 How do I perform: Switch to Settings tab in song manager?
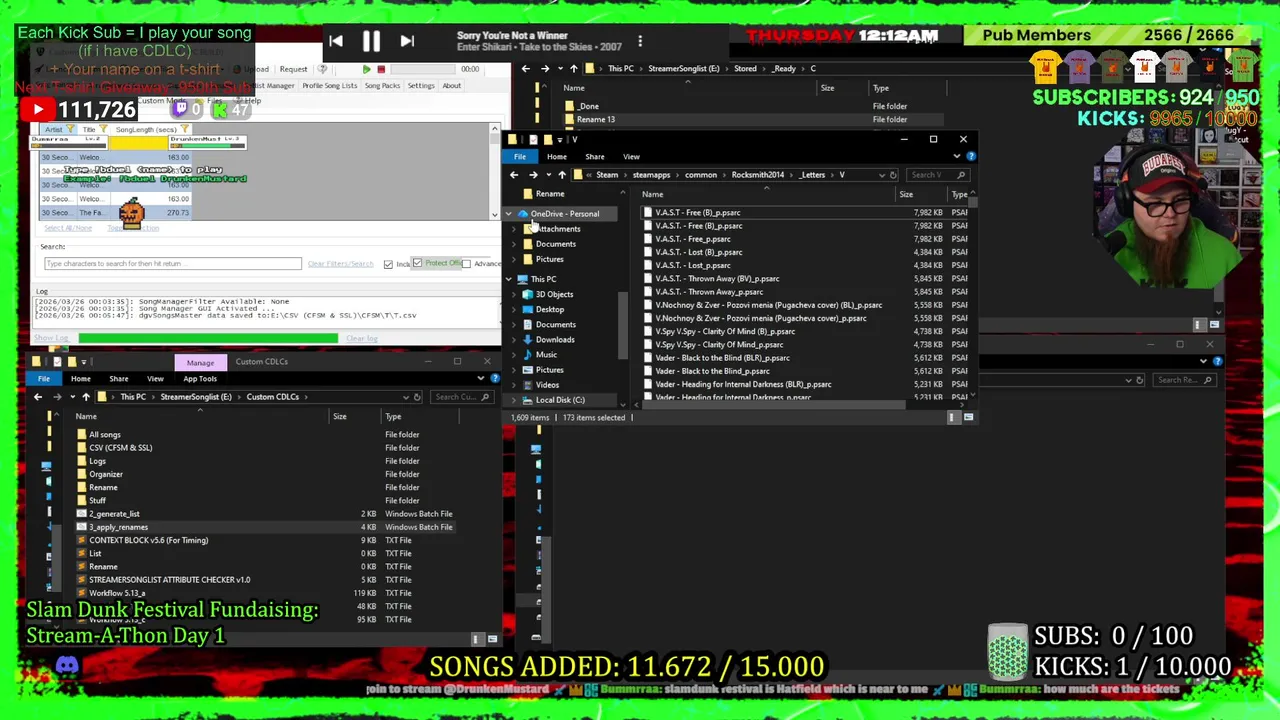click(x=421, y=86)
